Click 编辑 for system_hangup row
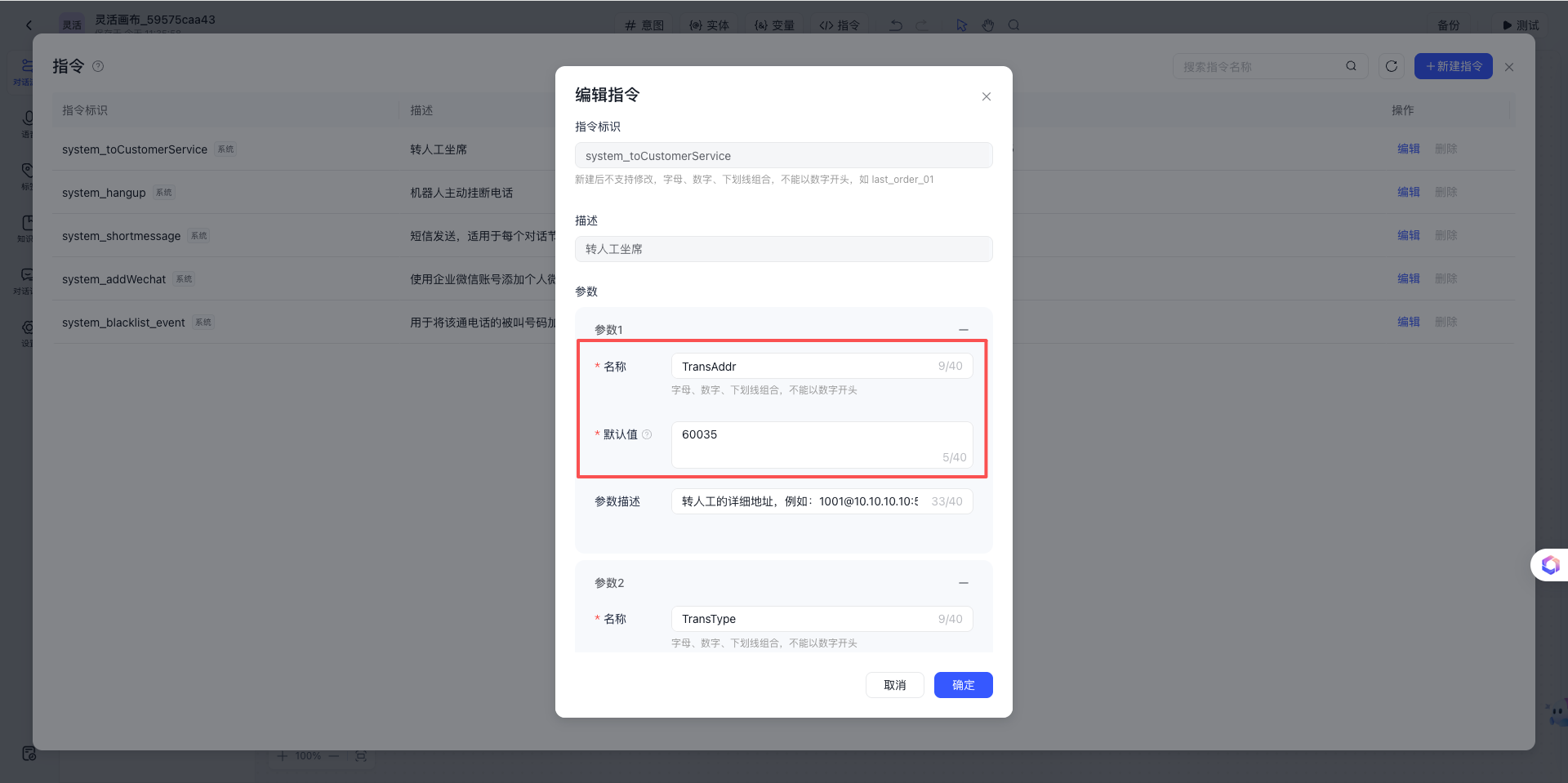Image resolution: width=1568 pixels, height=783 pixels. click(x=1409, y=192)
